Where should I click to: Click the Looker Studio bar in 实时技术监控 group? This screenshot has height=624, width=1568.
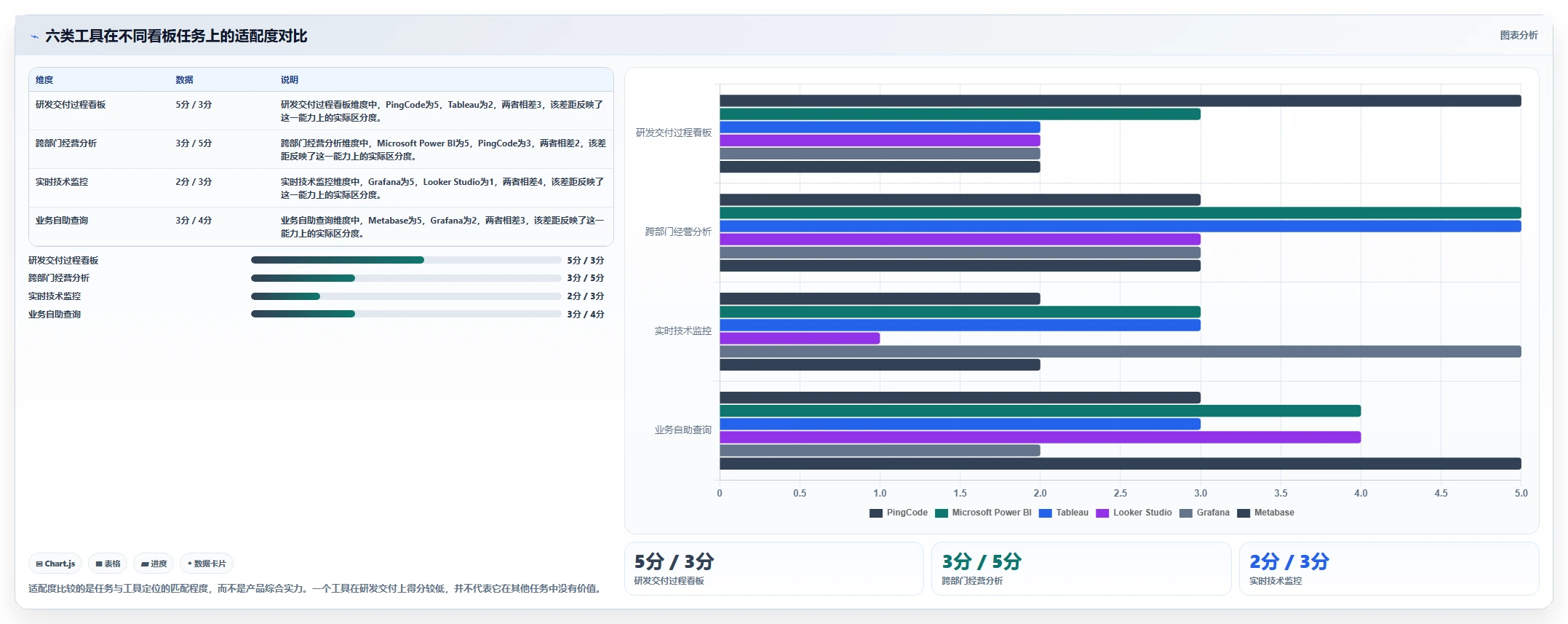click(x=800, y=339)
